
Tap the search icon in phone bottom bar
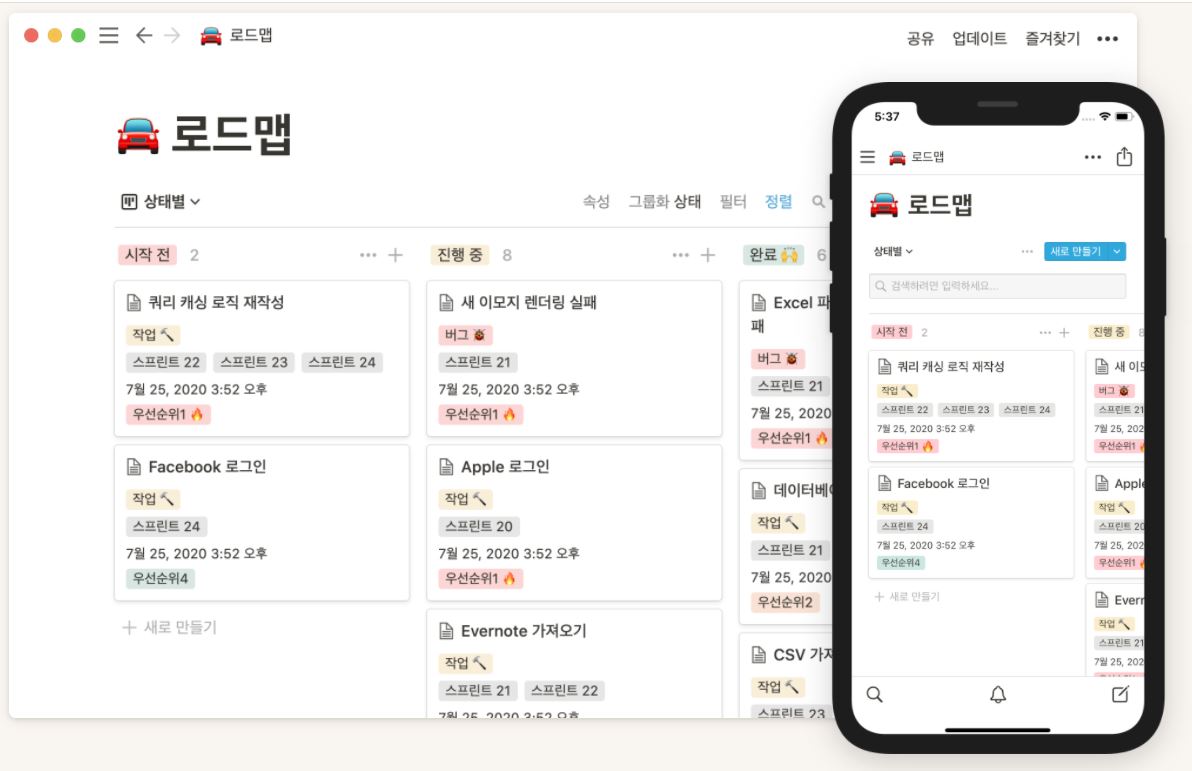[x=874, y=694]
